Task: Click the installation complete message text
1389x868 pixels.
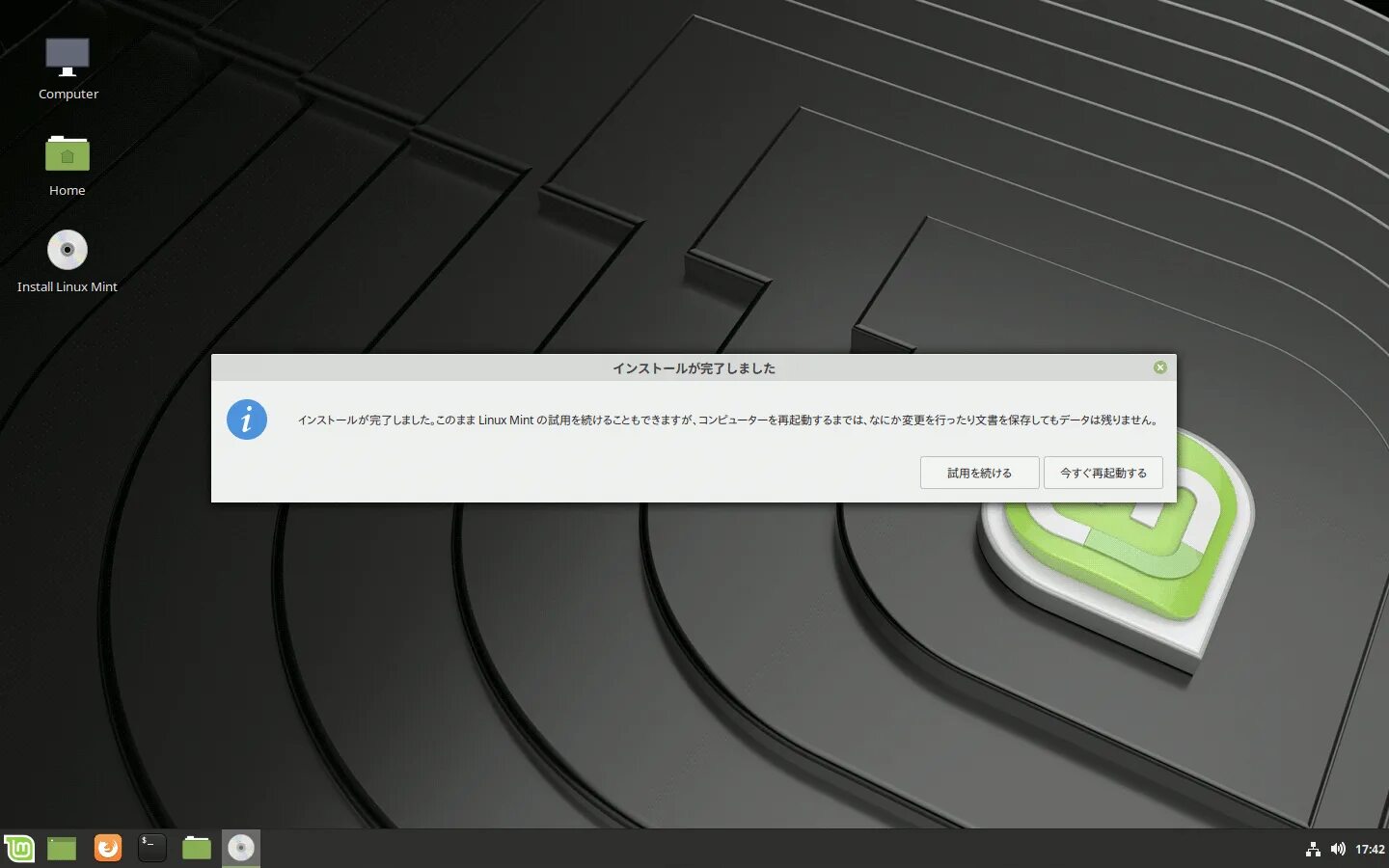Action: coord(728,420)
